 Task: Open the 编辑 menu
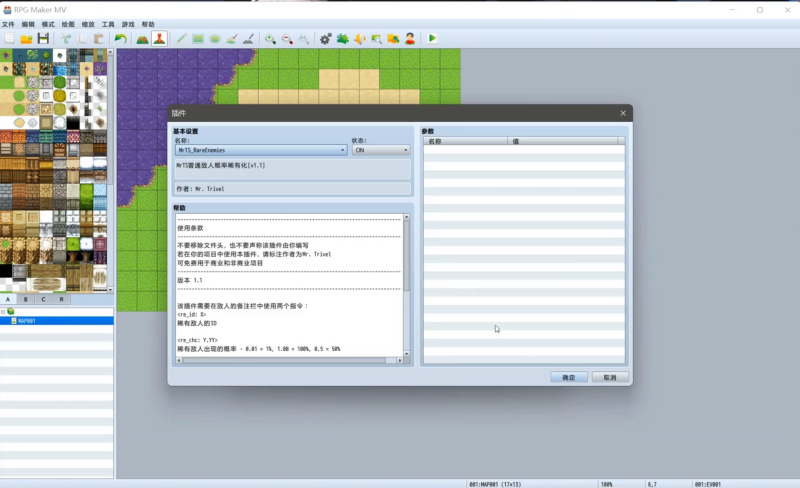28,24
